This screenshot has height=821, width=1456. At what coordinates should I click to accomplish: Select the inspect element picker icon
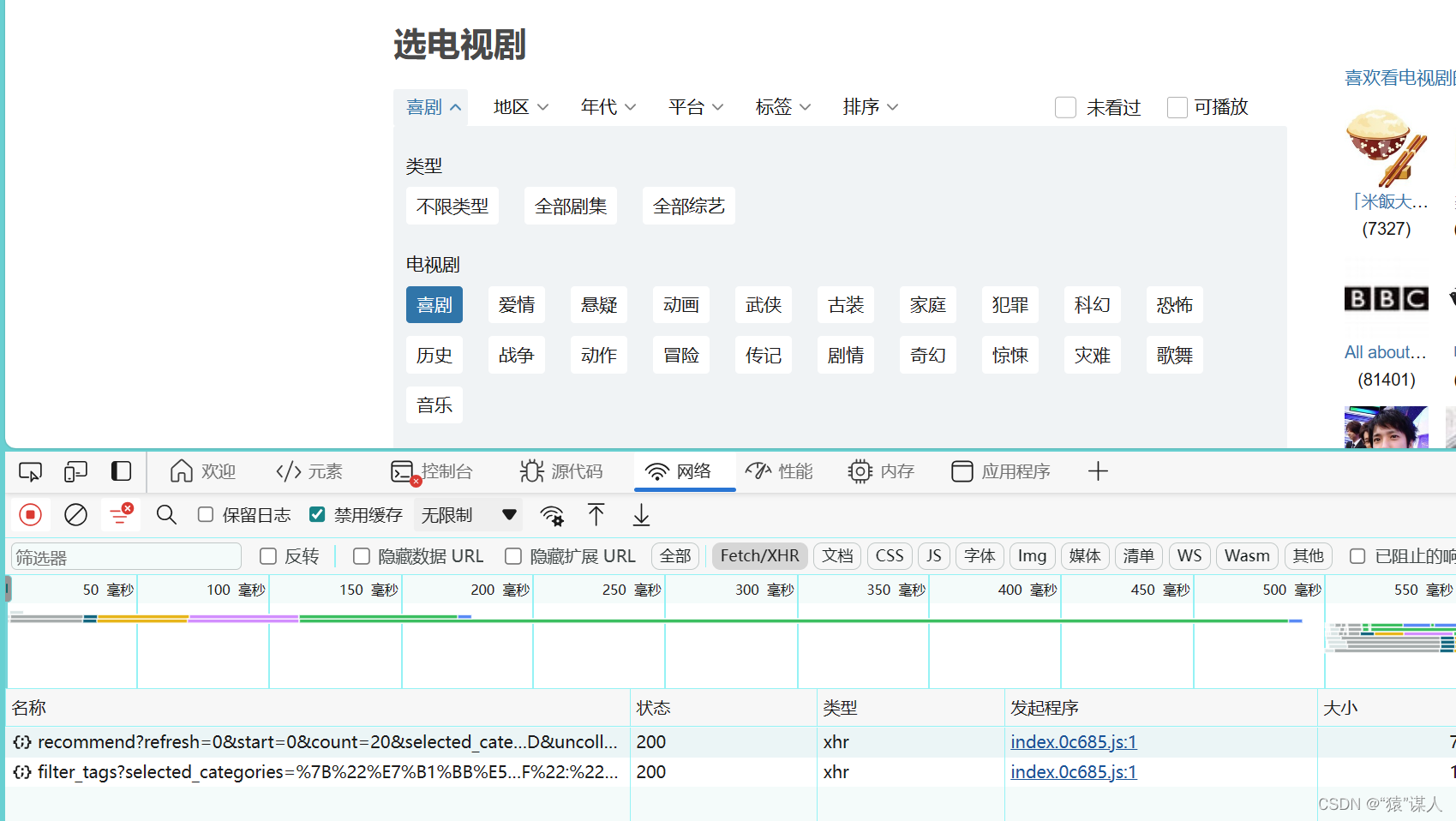30,471
